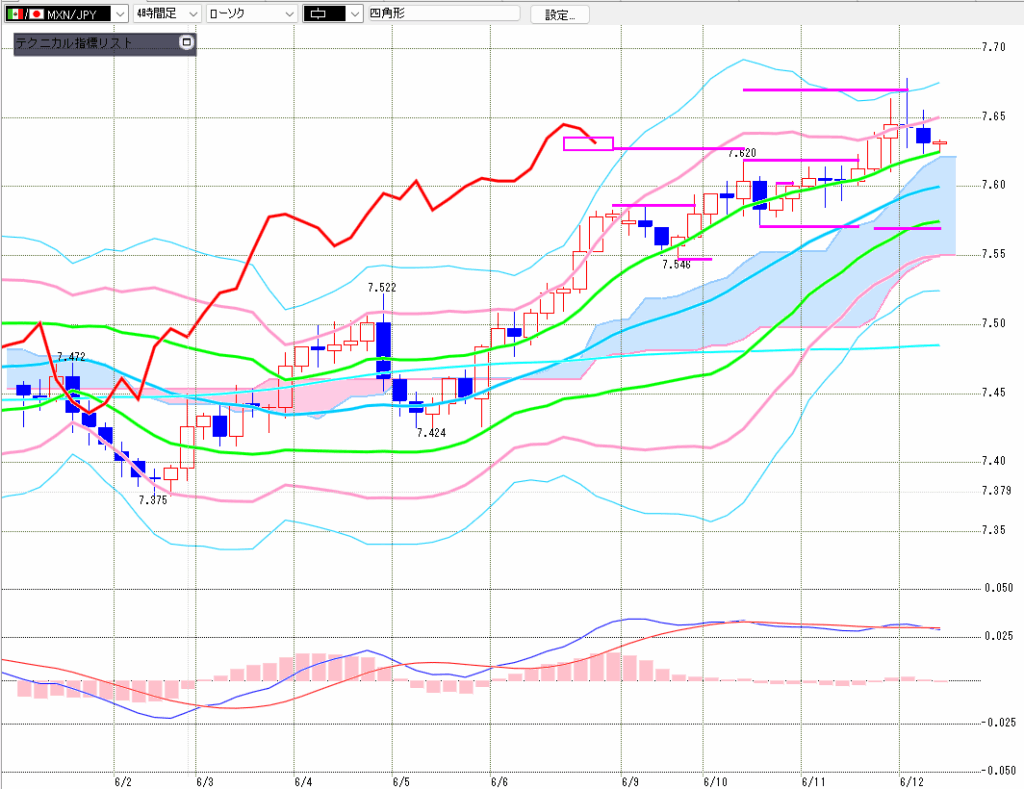Click the テクニカル指標リスト panel title

tap(74, 43)
